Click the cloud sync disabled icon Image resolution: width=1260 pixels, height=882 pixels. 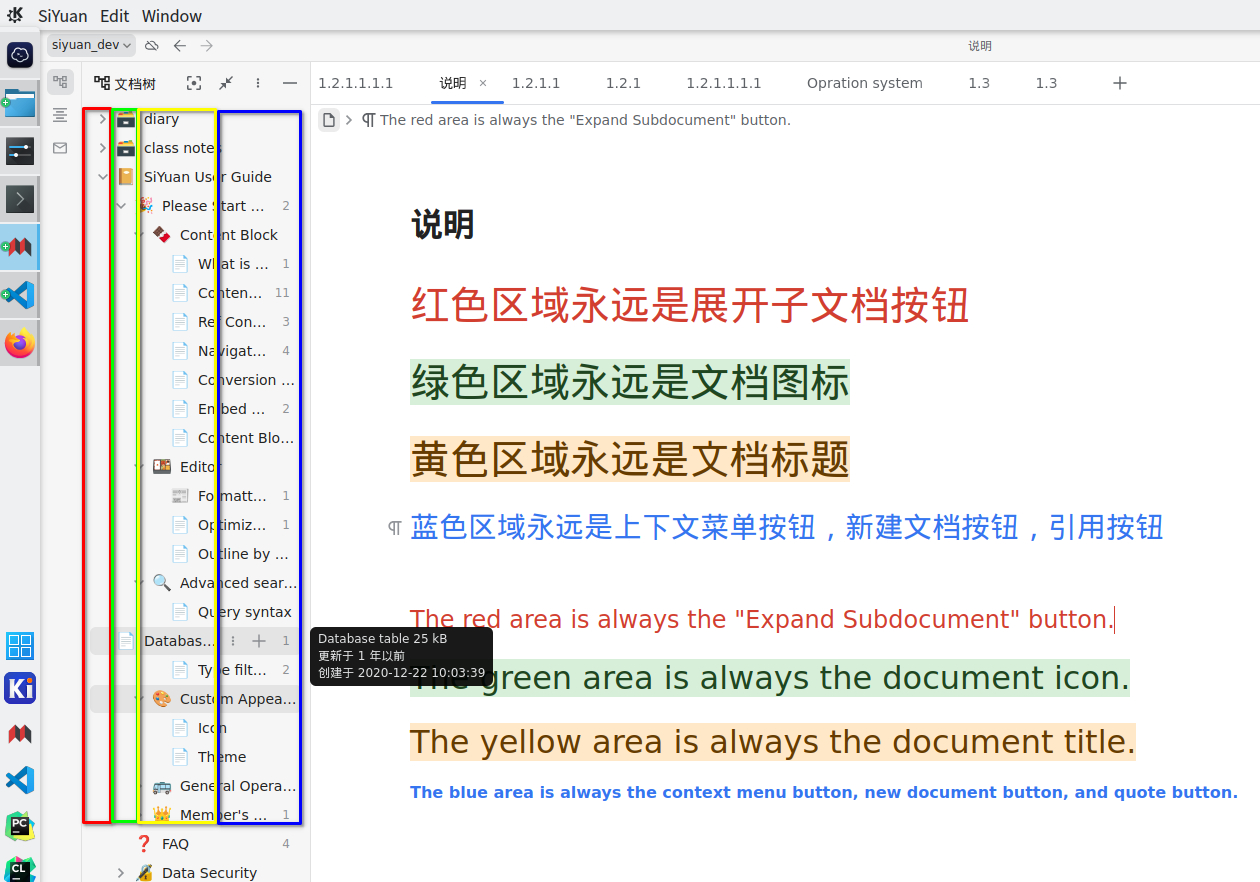(152, 45)
